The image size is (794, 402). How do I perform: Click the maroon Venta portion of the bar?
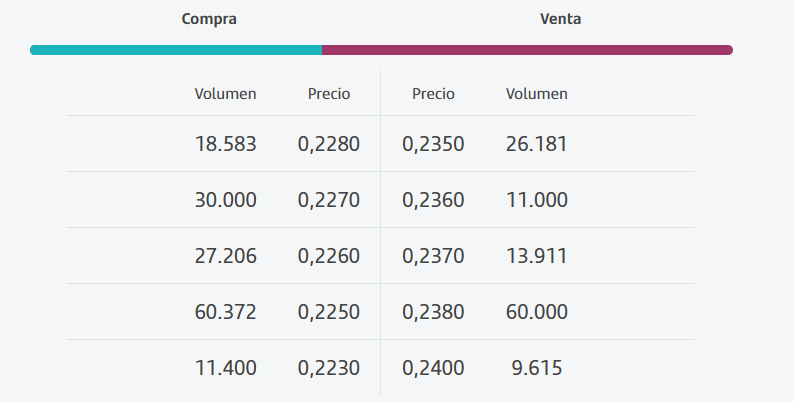click(527, 50)
